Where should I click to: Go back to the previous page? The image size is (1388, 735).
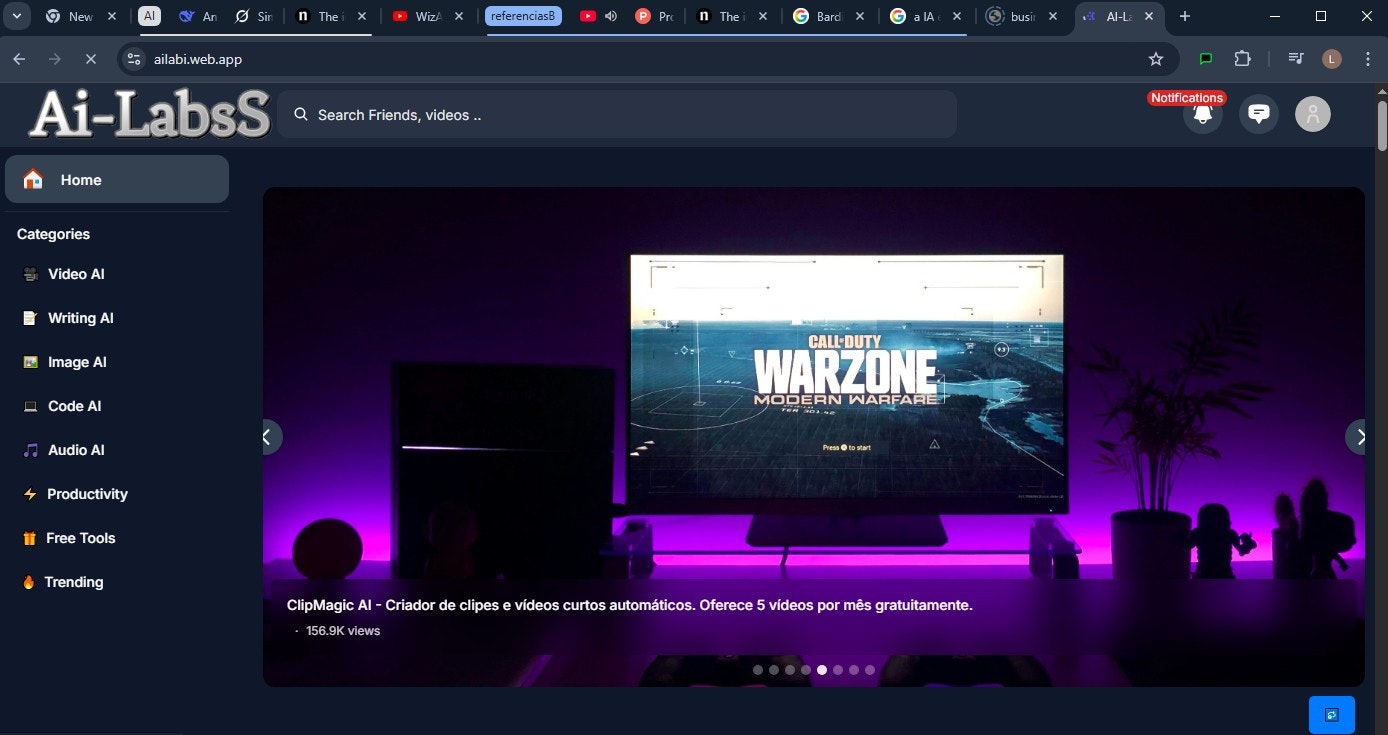coord(18,59)
